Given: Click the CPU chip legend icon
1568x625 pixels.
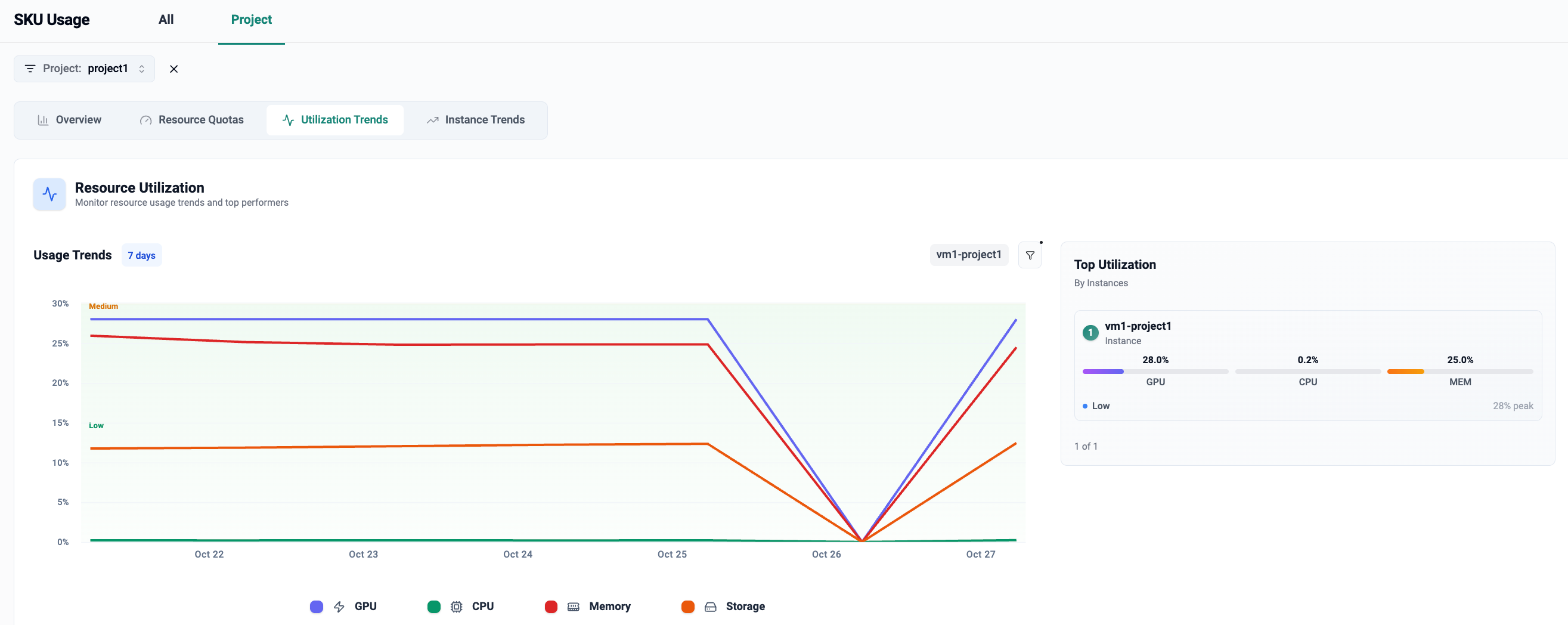Looking at the screenshot, I should coord(456,606).
